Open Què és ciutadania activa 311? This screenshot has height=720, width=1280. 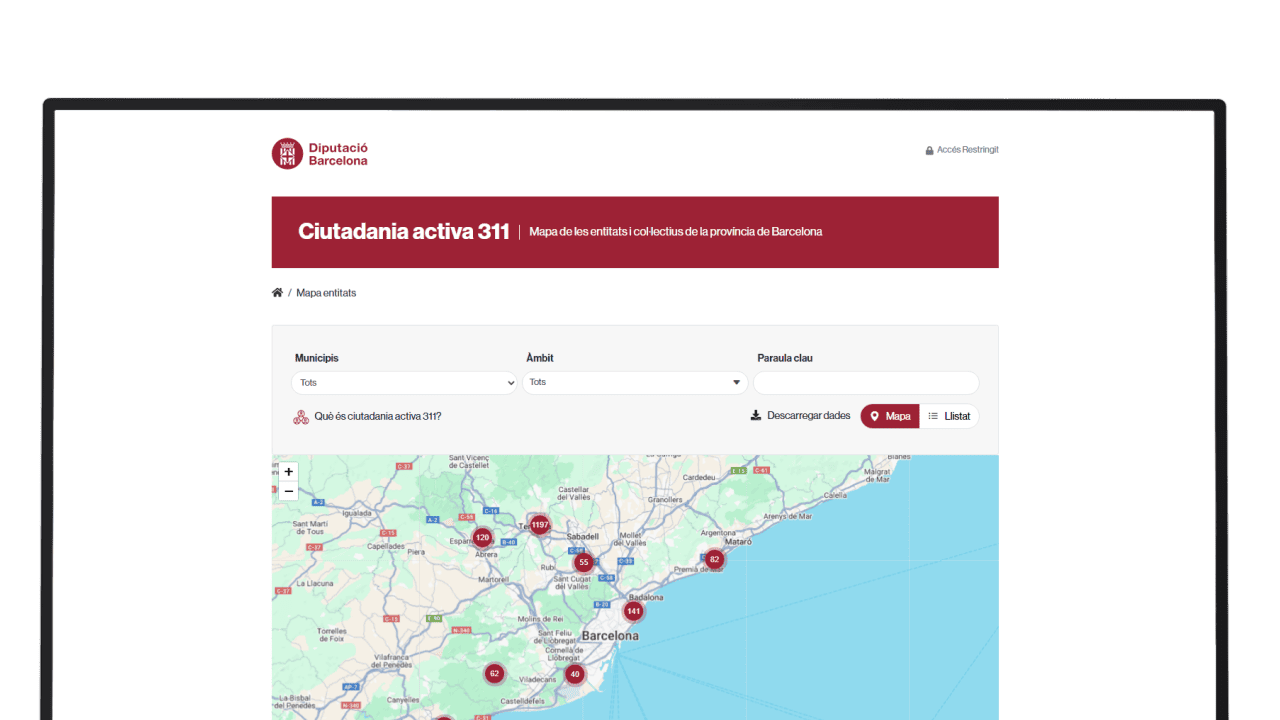[x=377, y=416]
